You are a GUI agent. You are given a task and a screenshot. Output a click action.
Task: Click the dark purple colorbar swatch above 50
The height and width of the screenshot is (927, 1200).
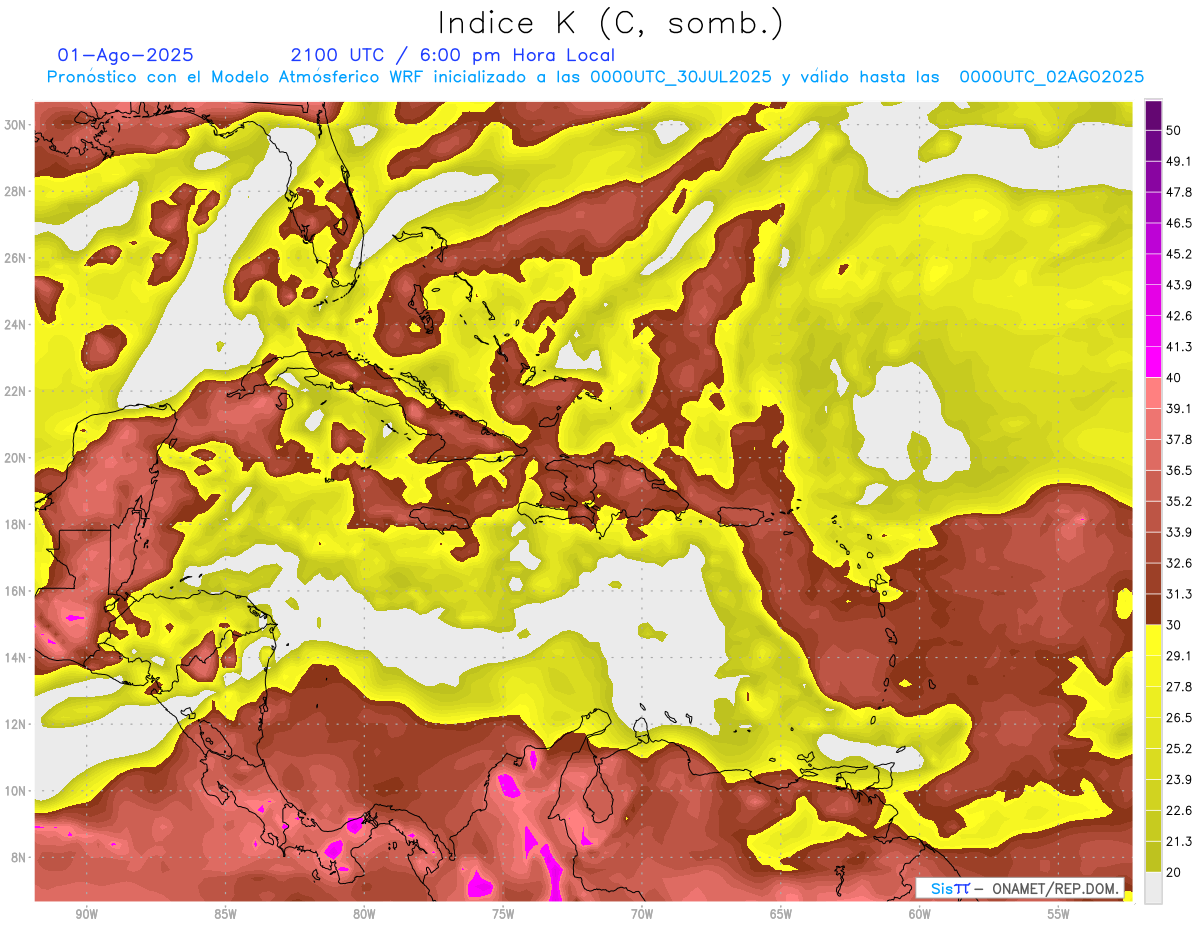coord(1153,115)
